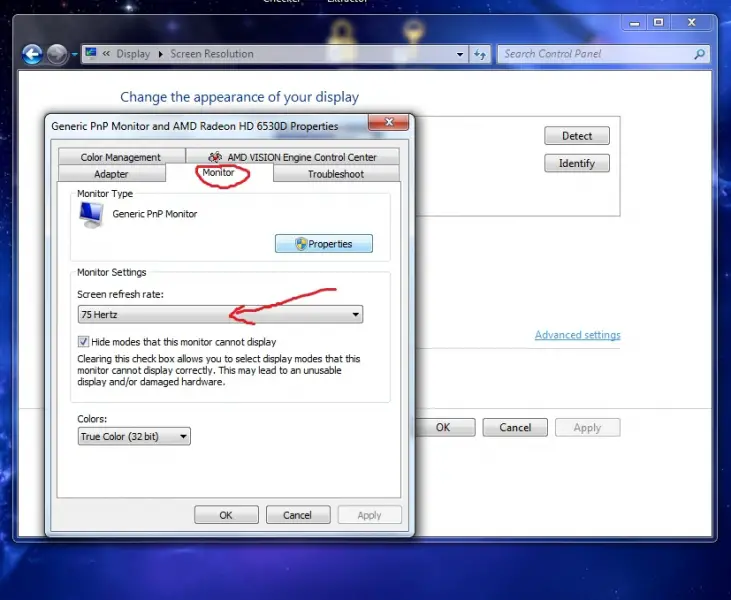Open AMD VISION Engine Control Center tab
731x600 pixels.
click(x=292, y=157)
